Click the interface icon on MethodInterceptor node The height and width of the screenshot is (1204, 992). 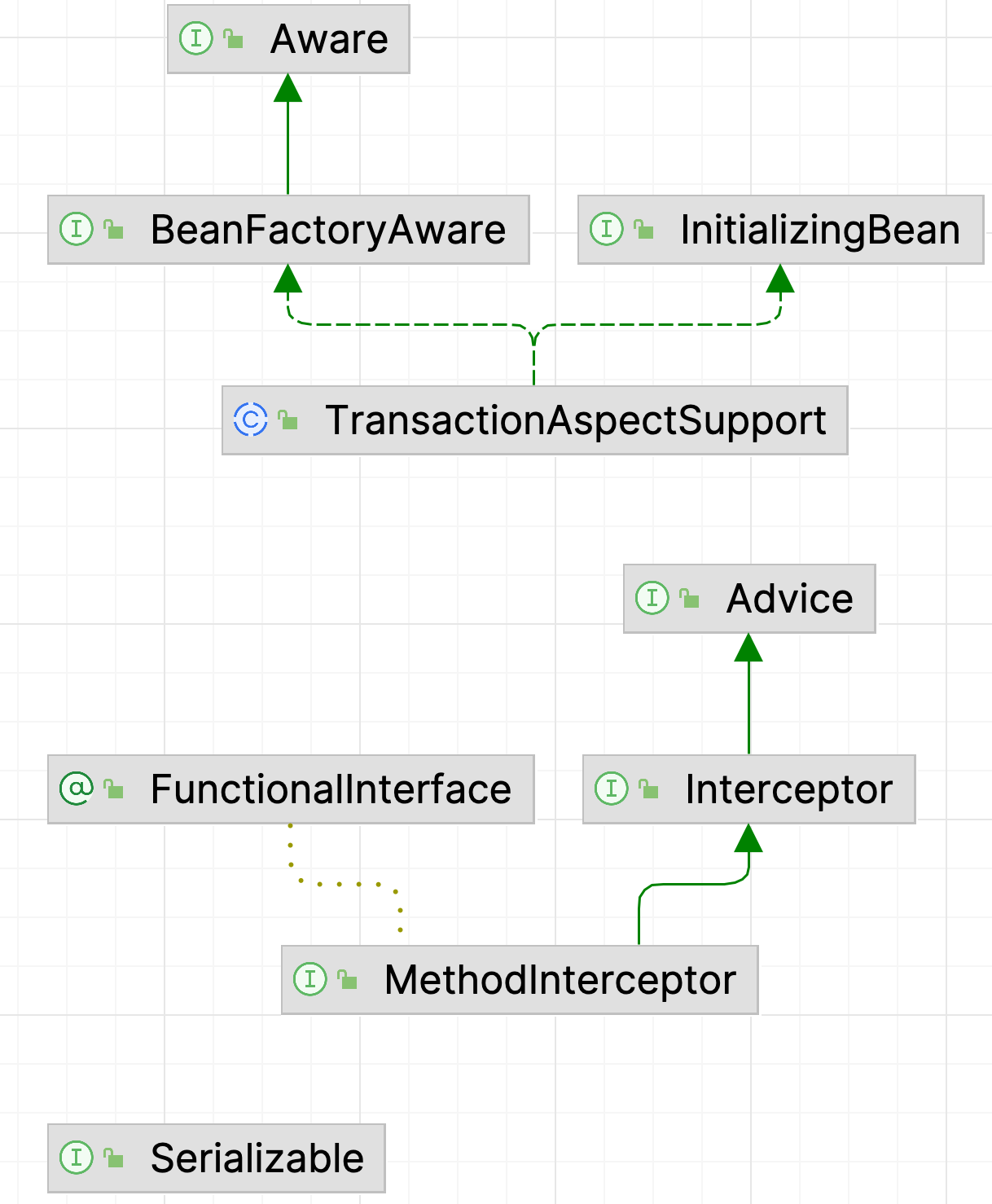[x=309, y=979]
